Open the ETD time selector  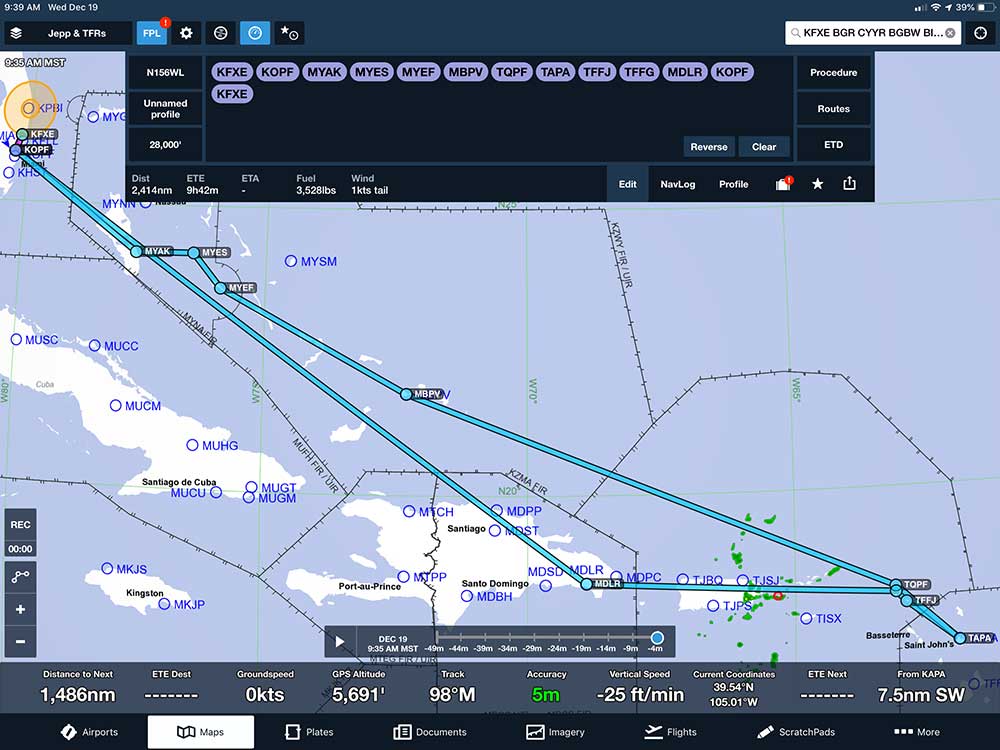click(833, 143)
